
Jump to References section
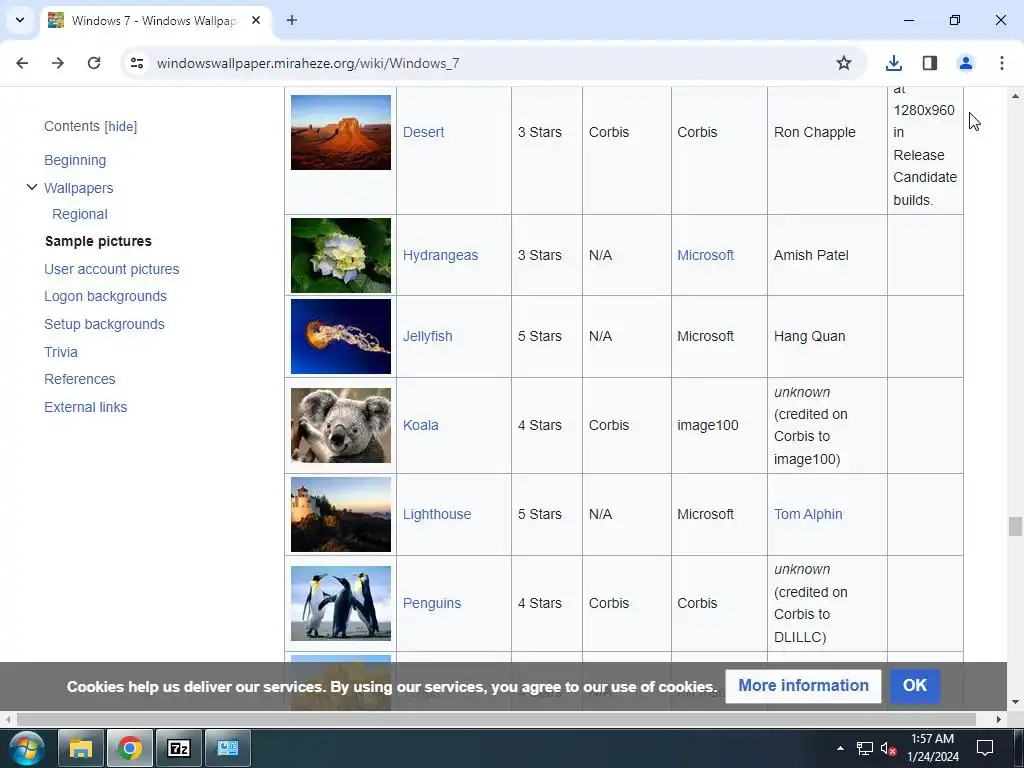coord(80,379)
